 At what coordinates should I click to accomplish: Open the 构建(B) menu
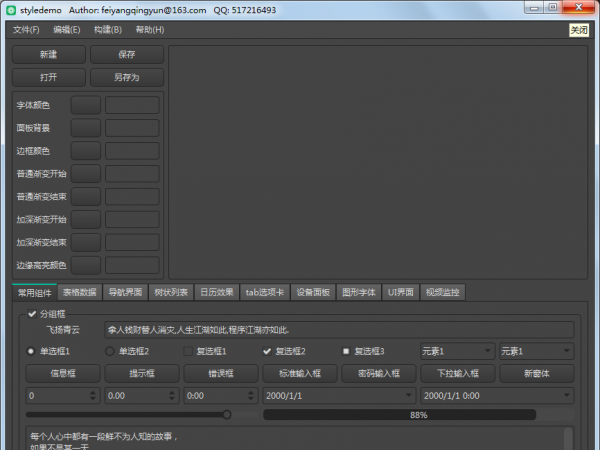click(108, 30)
